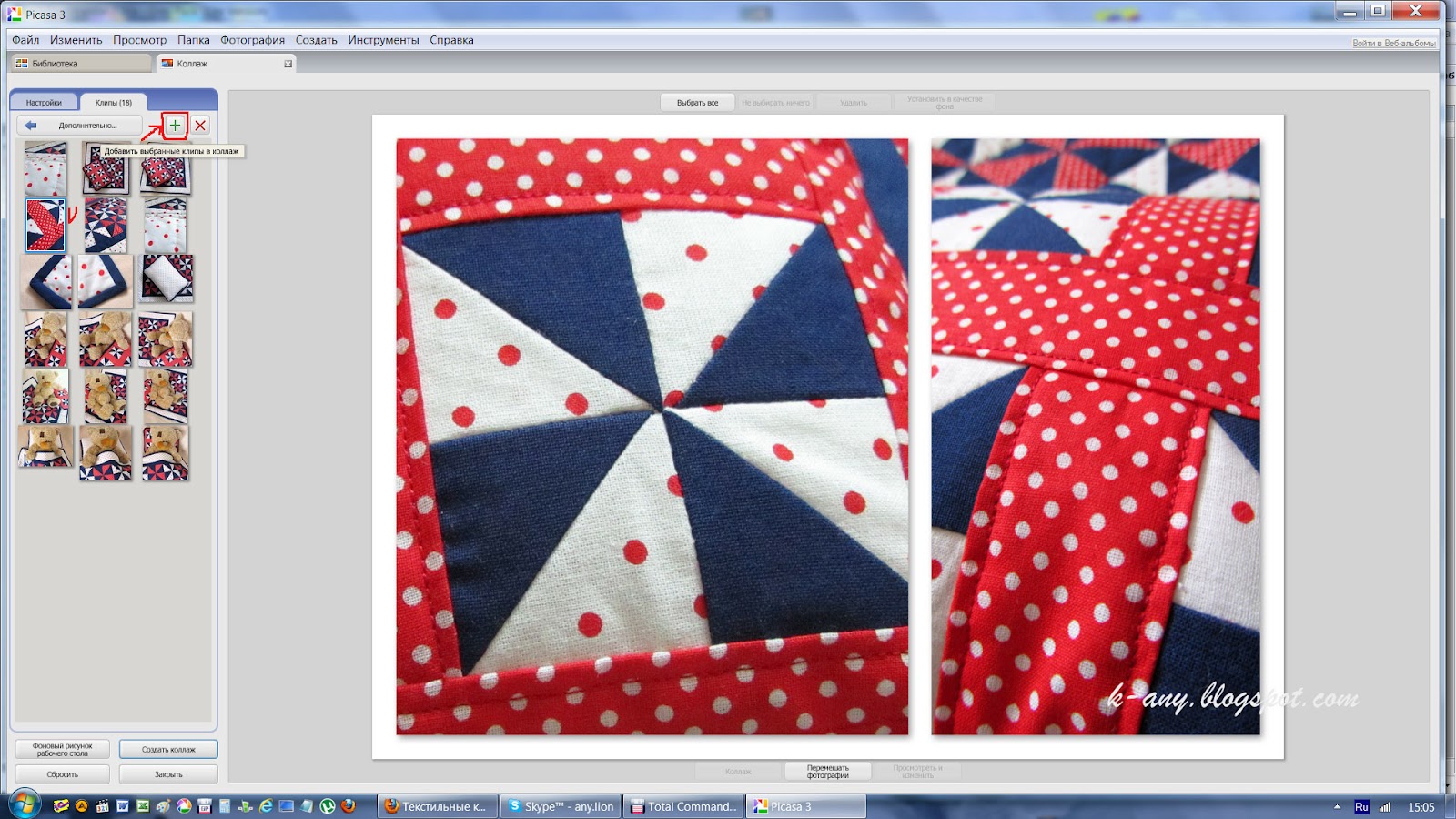Click the Войти в Веб-альбомы link
Screen dimensions: 1456x819
1394,44
